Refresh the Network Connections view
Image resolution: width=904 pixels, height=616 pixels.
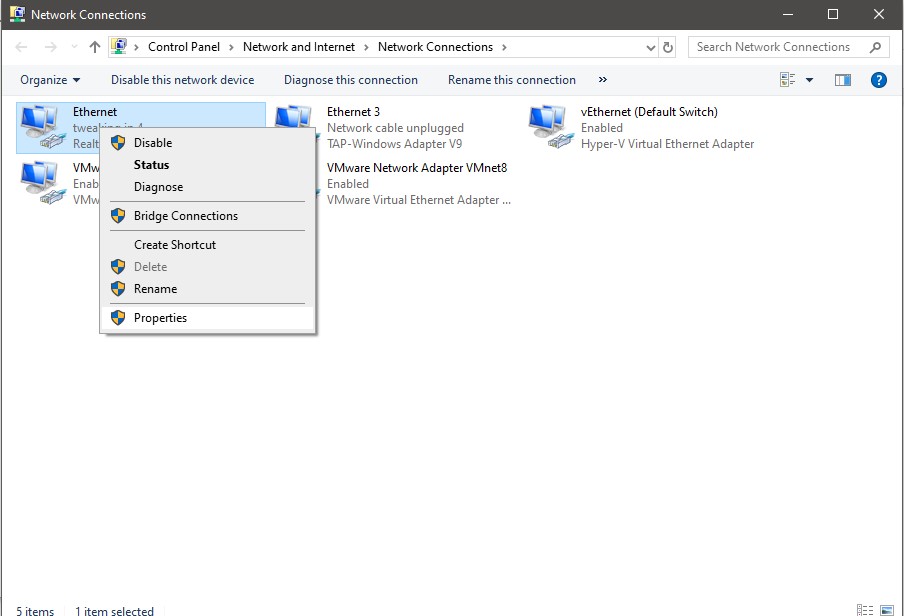click(x=668, y=47)
